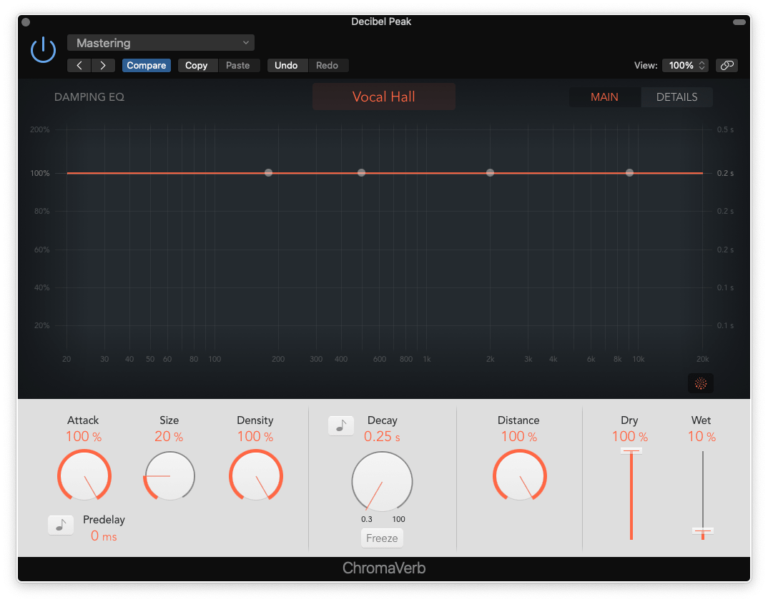
Task: Open the Vocal Hall room type menu
Action: click(383, 97)
